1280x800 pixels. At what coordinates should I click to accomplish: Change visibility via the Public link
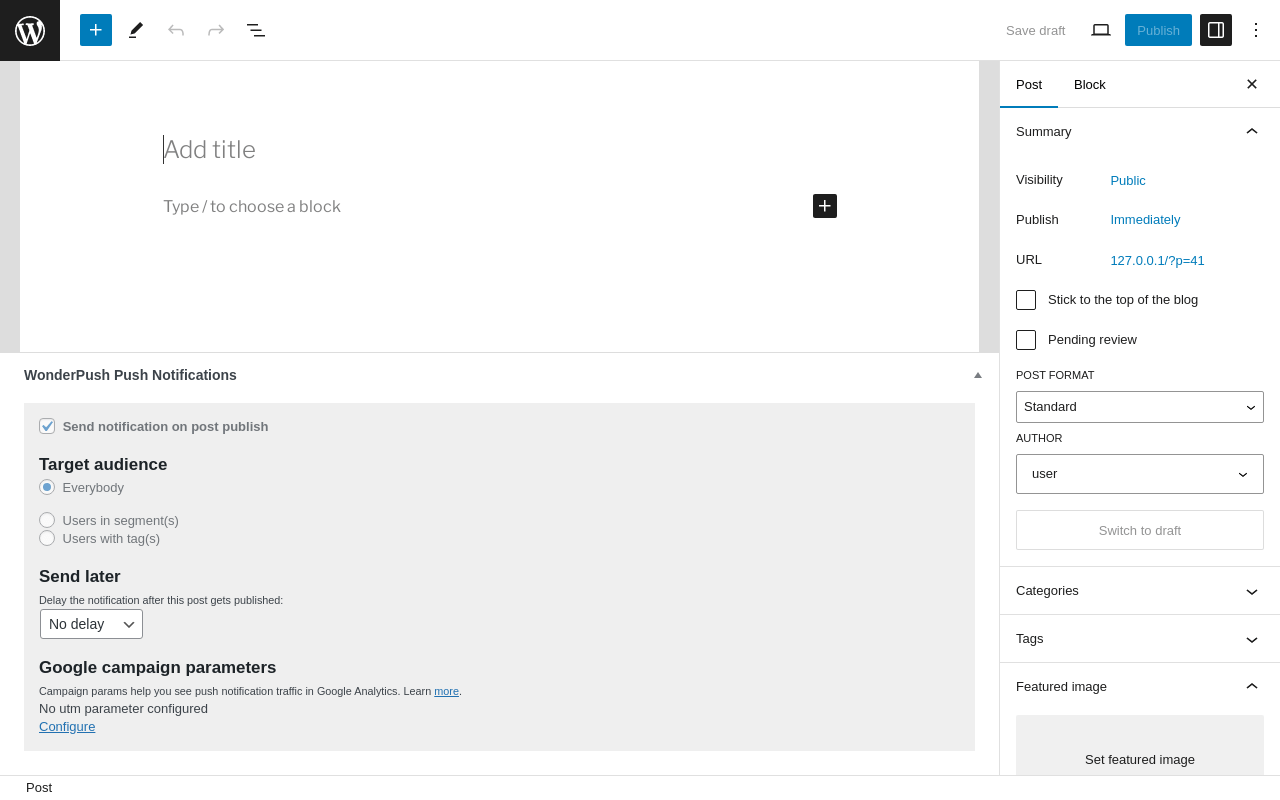click(x=1128, y=181)
